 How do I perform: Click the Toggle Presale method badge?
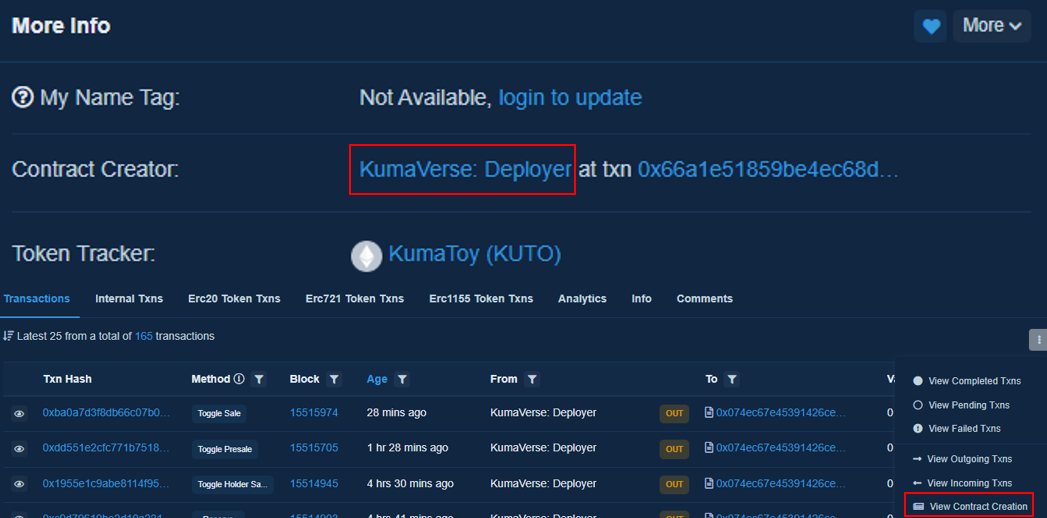coord(224,449)
